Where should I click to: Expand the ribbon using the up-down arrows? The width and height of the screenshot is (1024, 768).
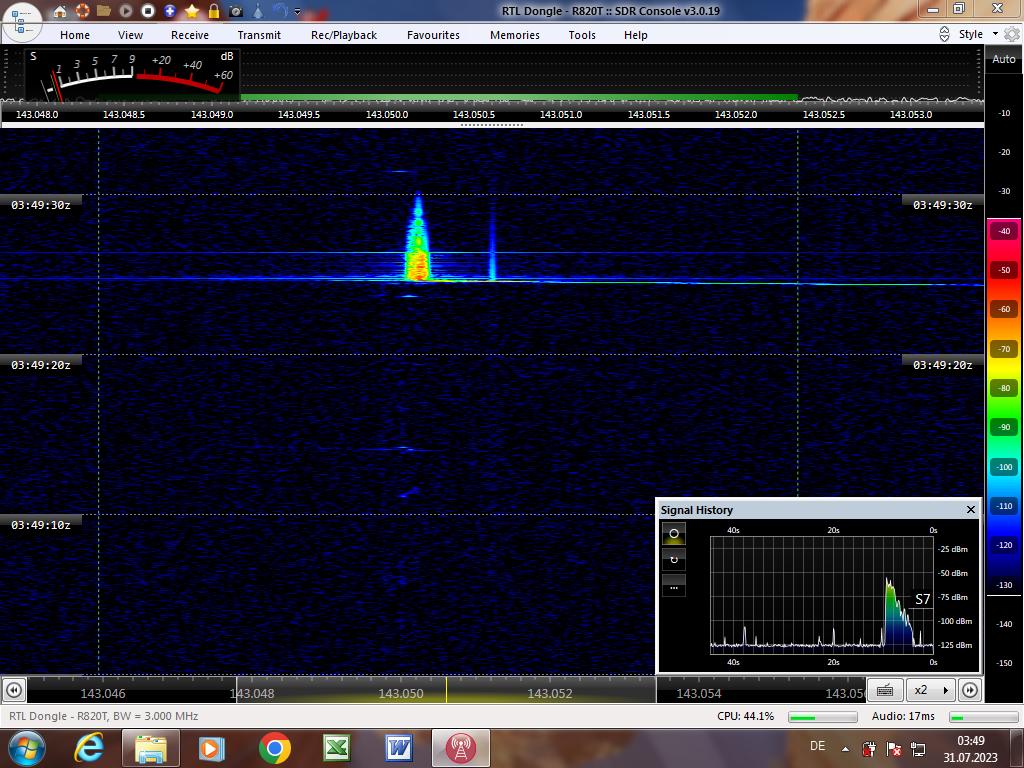pos(944,34)
